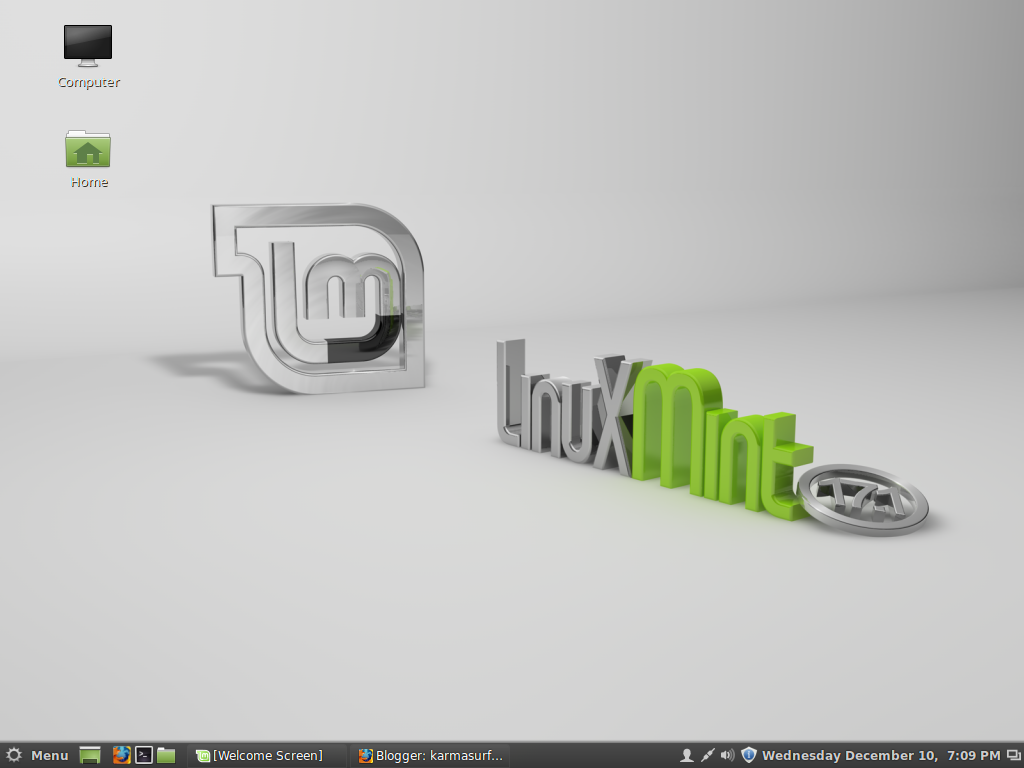Click the user applet icon in tray
The width and height of the screenshot is (1024, 768).
pyautogui.click(x=686, y=756)
